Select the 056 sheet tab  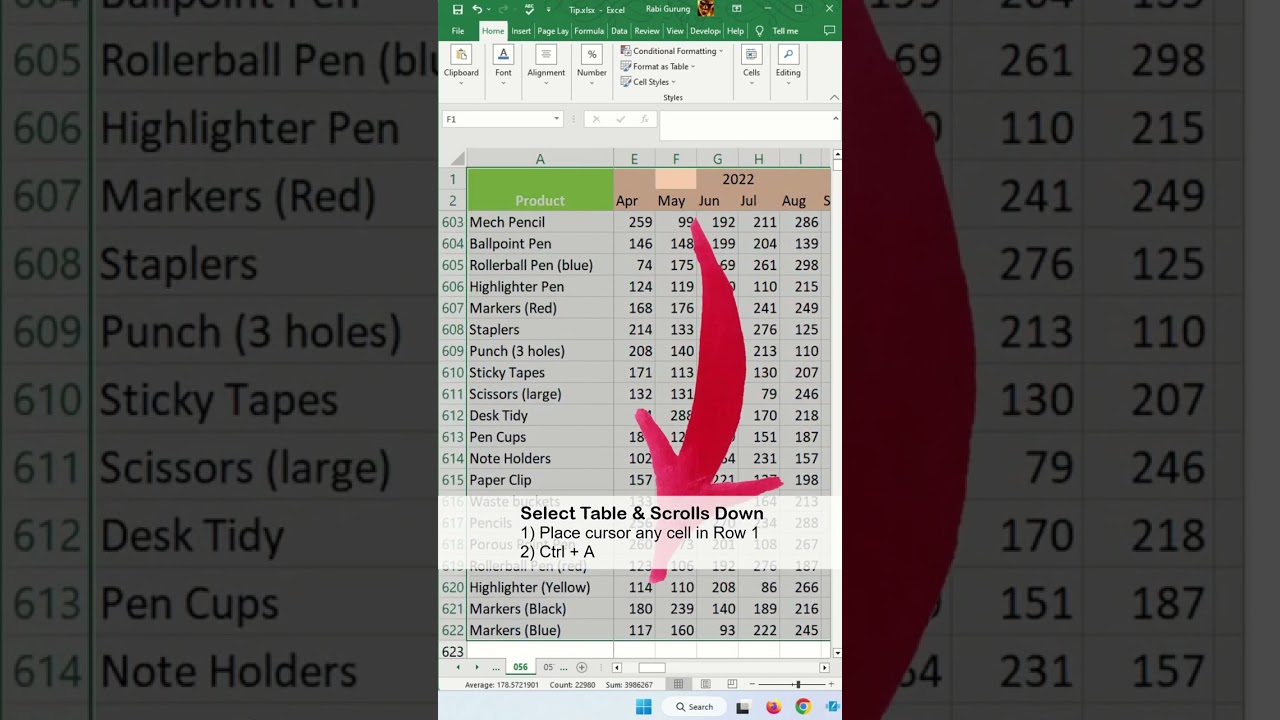point(520,667)
